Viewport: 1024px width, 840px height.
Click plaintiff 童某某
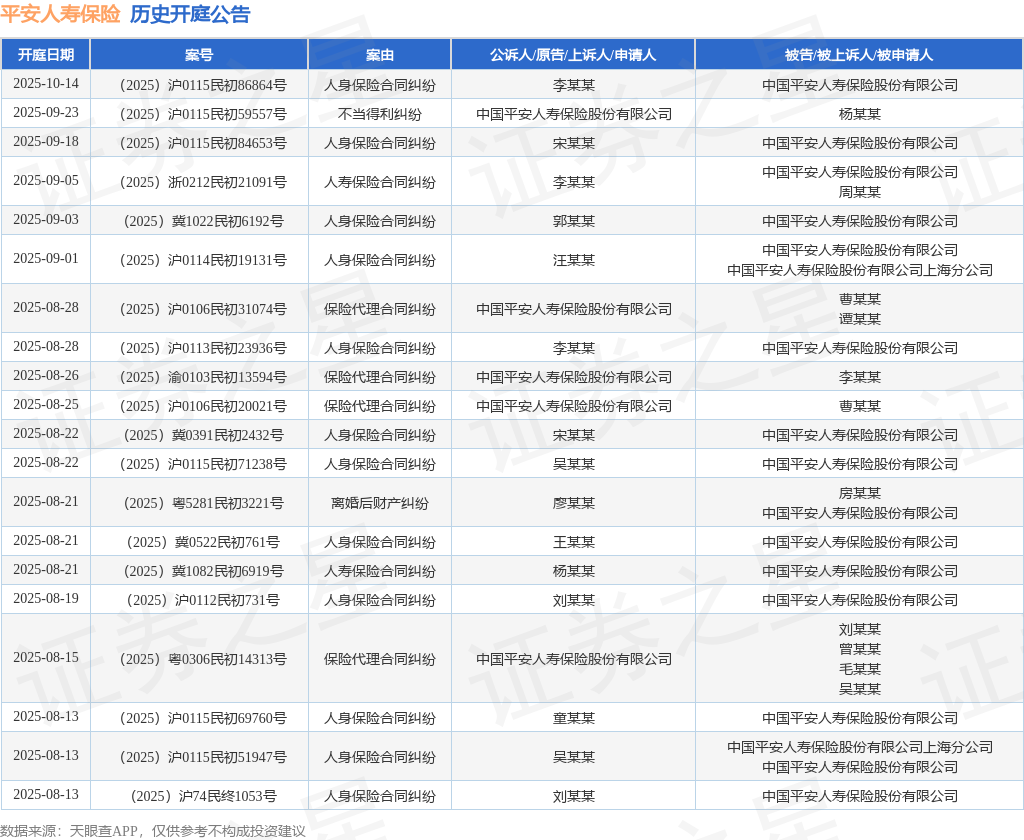[573, 719]
